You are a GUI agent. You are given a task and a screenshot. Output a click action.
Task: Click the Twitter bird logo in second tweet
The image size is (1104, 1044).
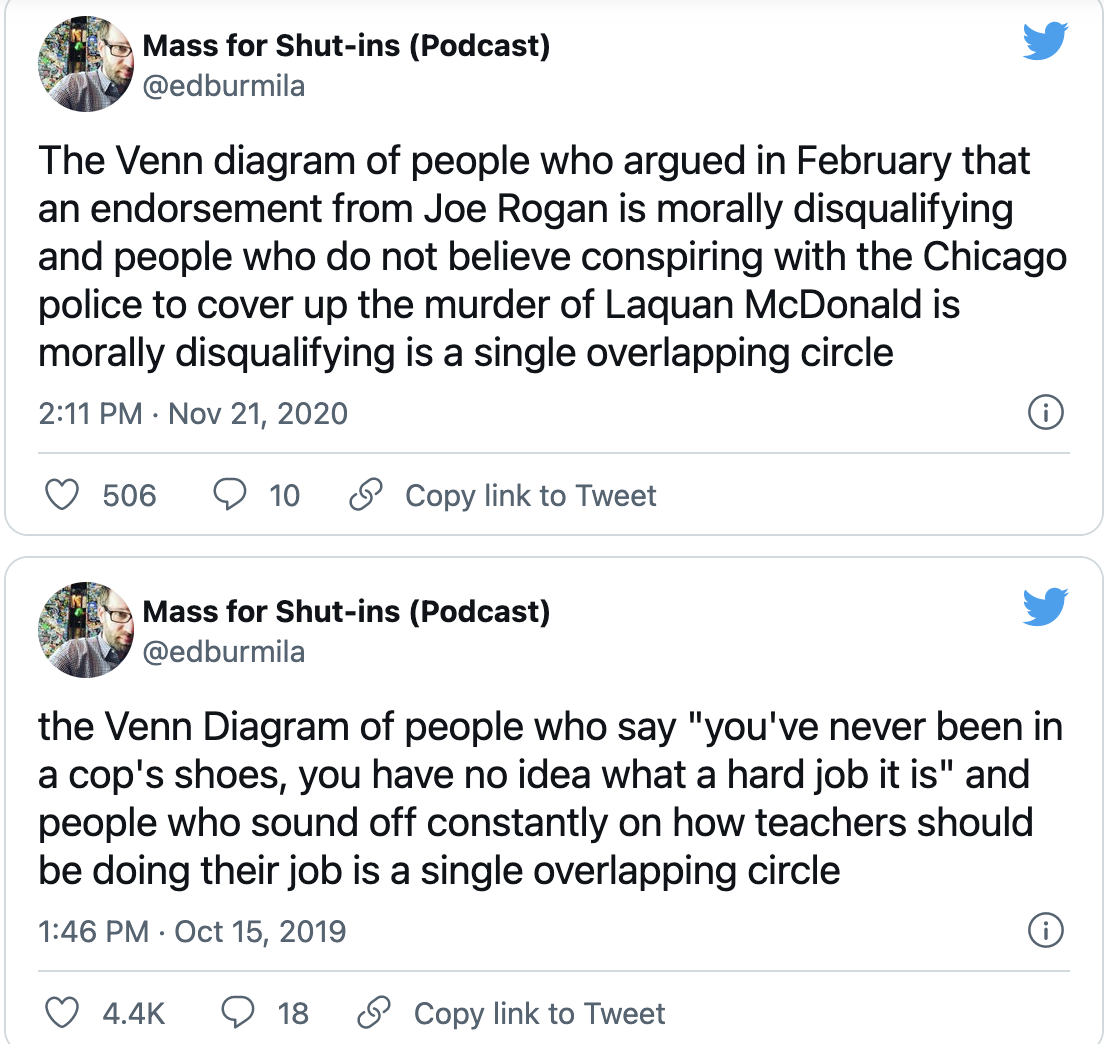tap(1046, 607)
